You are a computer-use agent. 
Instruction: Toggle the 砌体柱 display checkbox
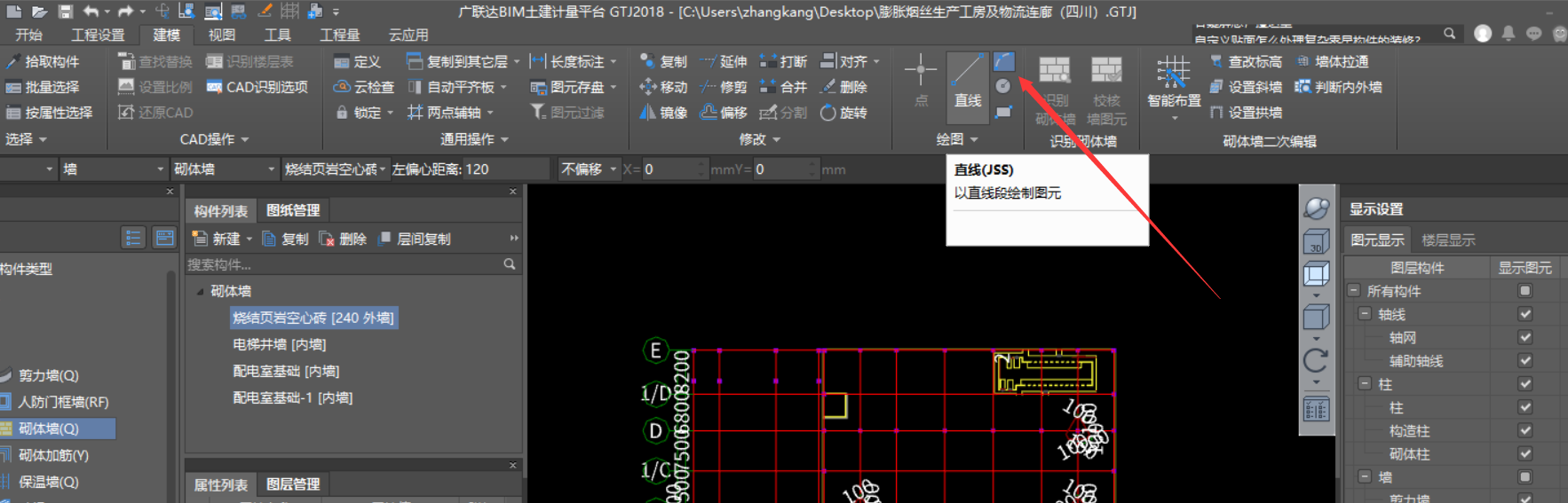[1525, 453]
